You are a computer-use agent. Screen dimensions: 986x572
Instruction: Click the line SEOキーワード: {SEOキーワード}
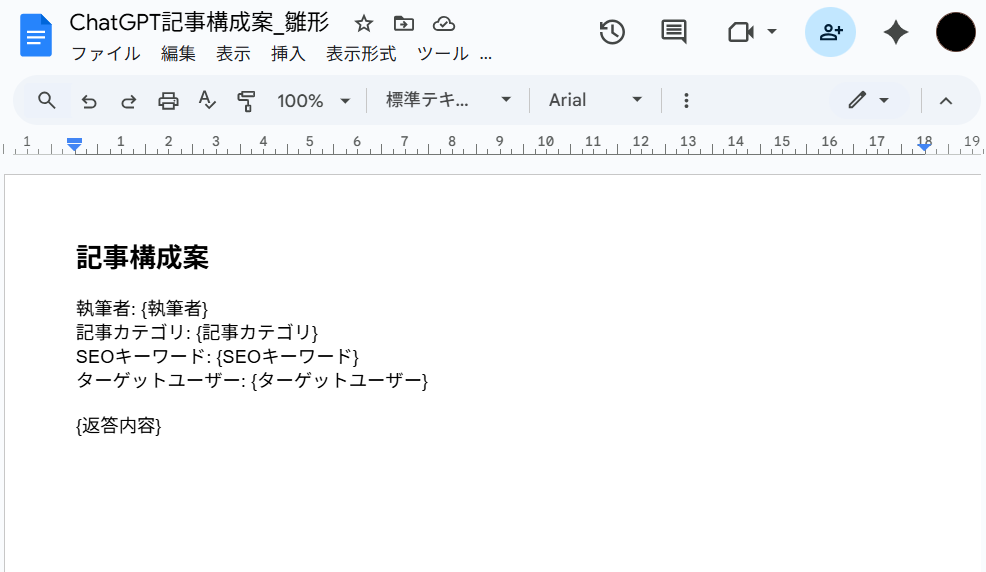click(217, 356)
